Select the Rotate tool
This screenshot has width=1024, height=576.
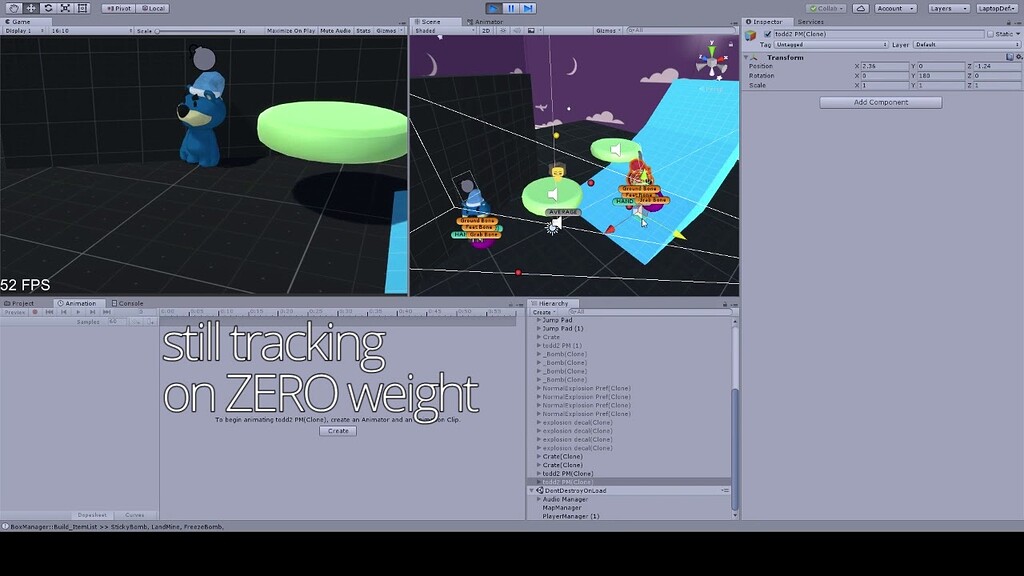[x=48, y=7]
